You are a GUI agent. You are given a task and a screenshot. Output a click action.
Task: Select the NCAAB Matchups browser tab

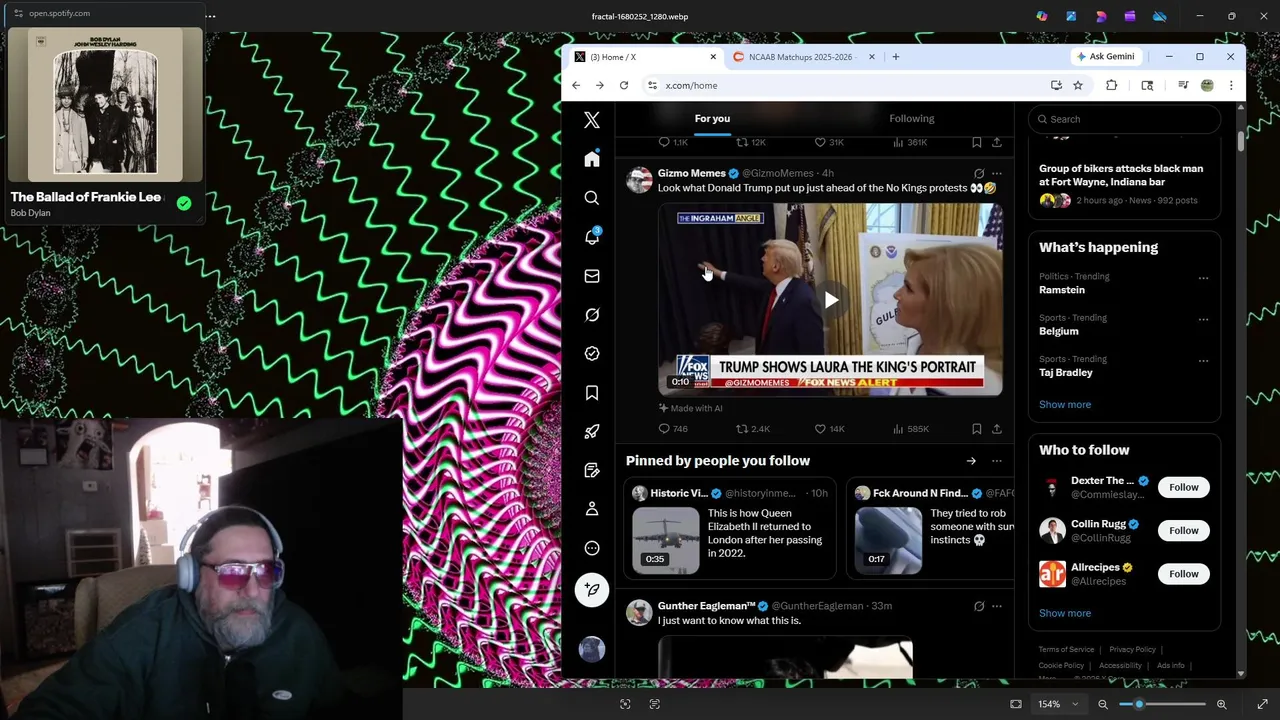click(x=803, y=57)
